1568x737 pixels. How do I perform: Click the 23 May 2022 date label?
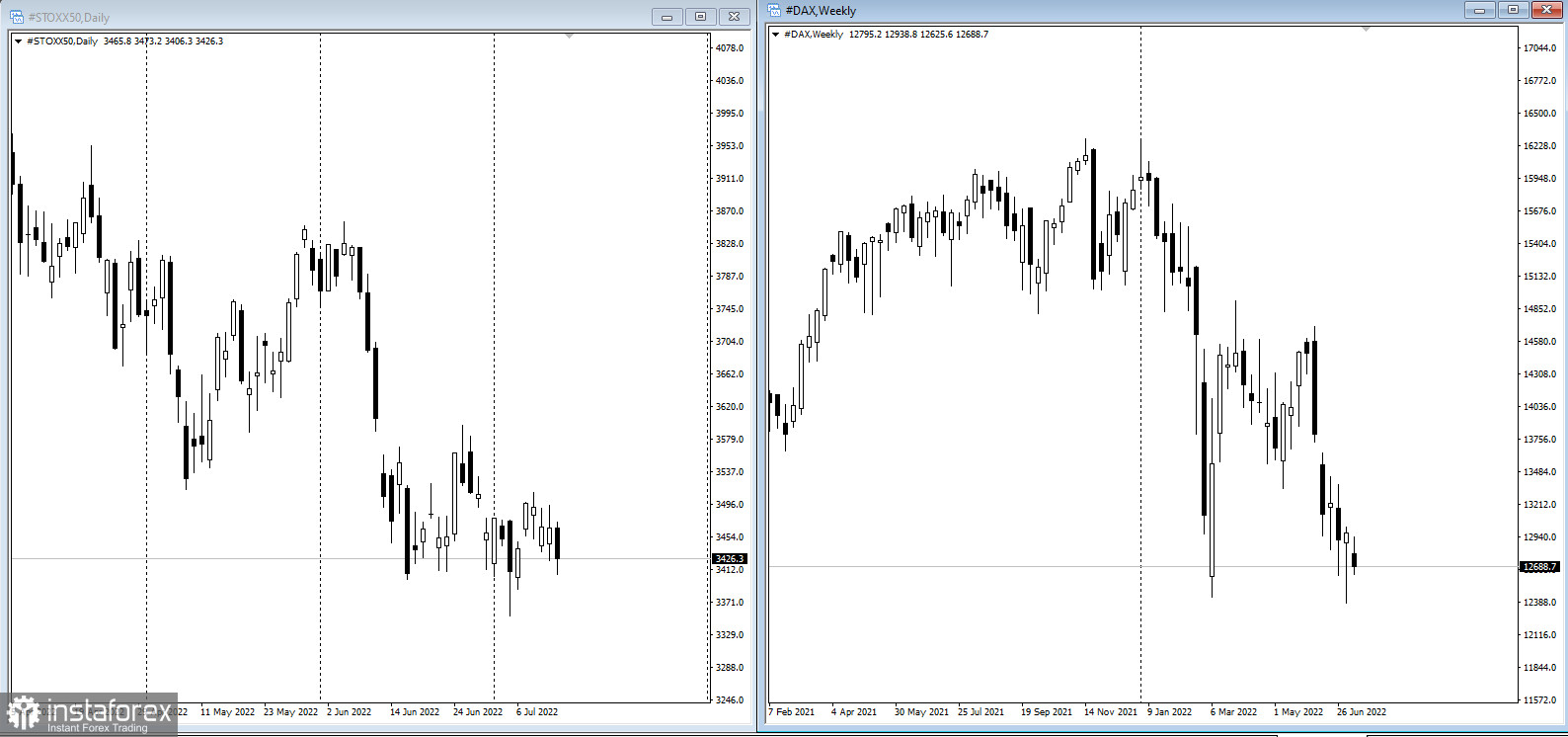pos(290,712)
